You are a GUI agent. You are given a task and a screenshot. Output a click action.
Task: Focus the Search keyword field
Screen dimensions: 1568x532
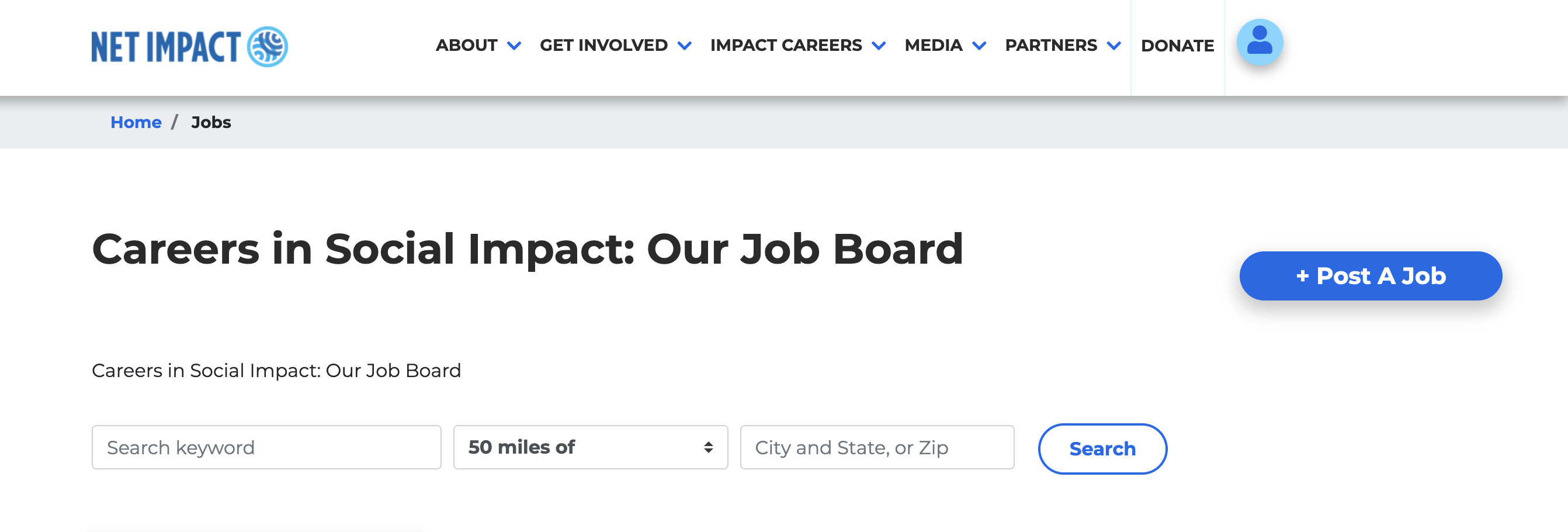[x=266, y=447]
